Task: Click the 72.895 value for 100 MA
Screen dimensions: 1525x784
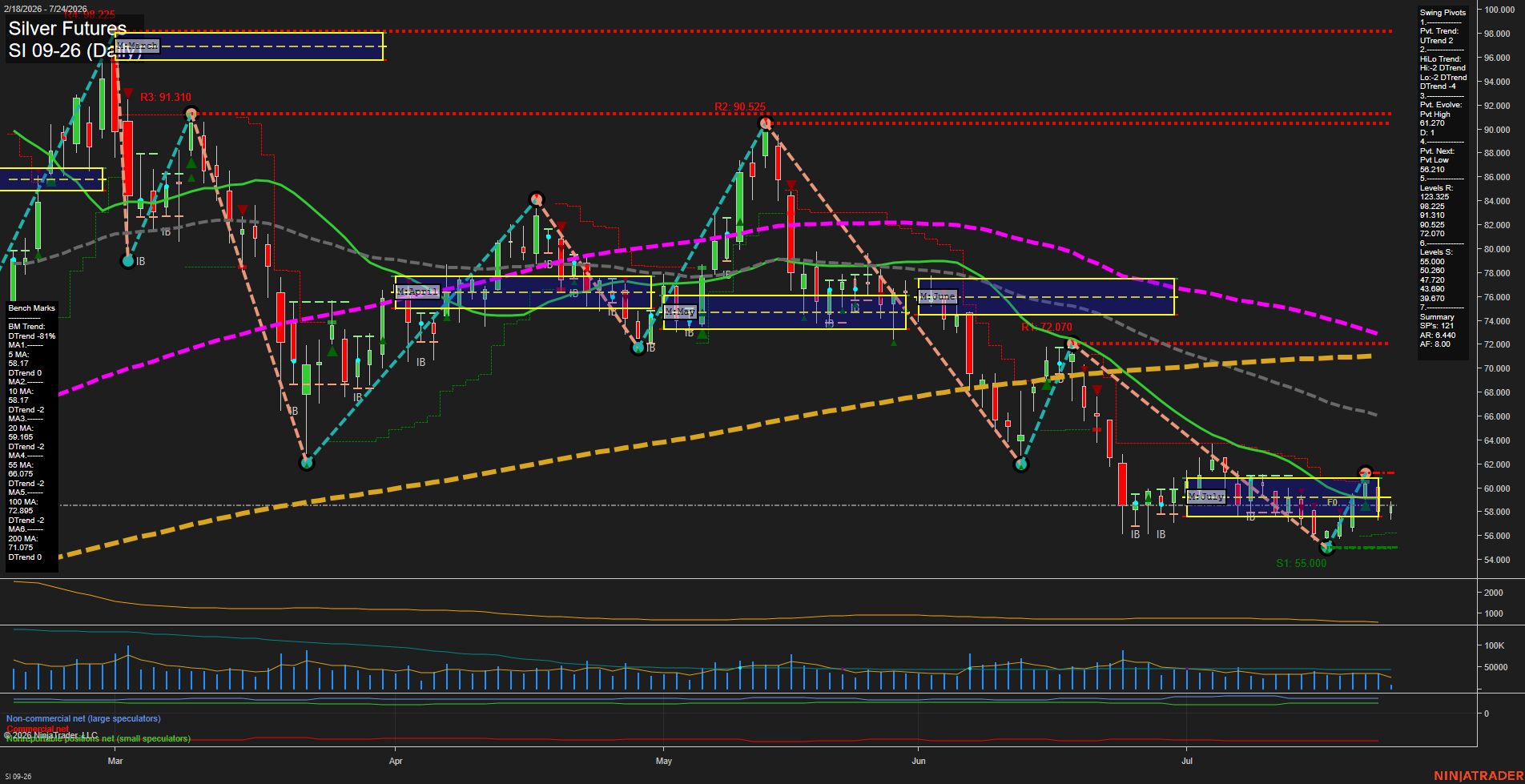Action: pos(21,511)
